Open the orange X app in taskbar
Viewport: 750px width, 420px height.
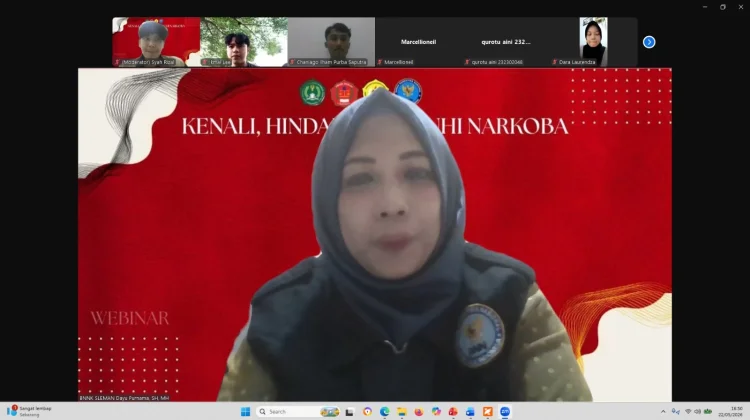pyautogui.click(x=487, y=412)
